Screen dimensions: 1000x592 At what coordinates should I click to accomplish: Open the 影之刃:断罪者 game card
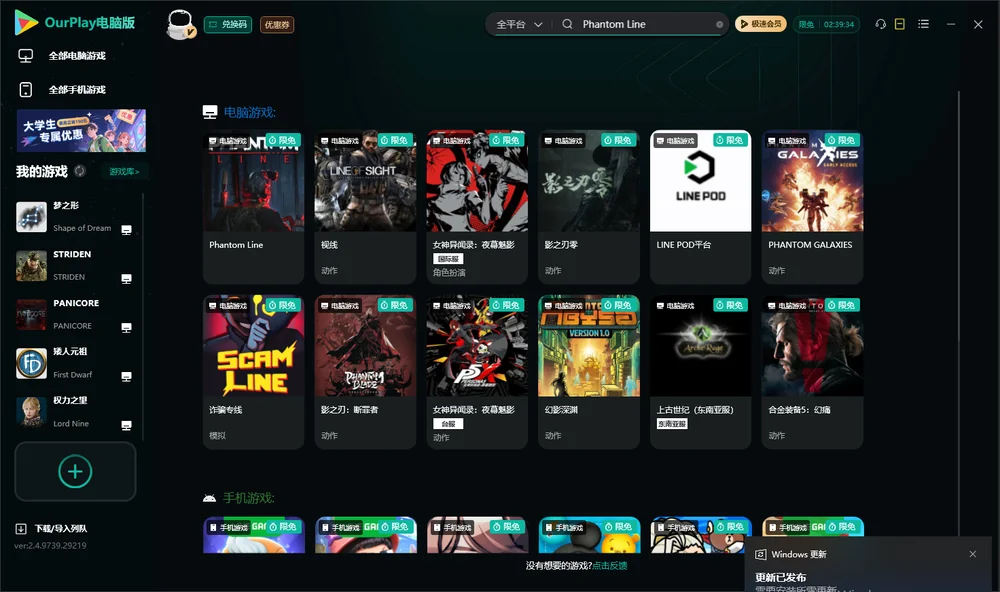[x=365, y=372]
